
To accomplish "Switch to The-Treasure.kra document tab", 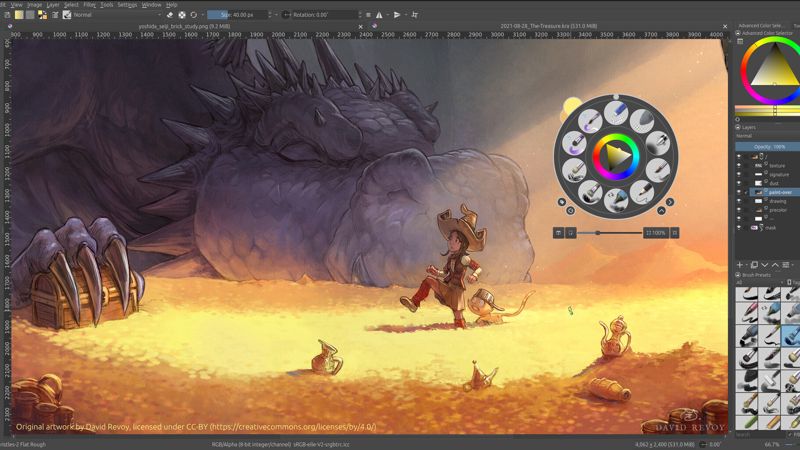I will (x=548, y=26).
